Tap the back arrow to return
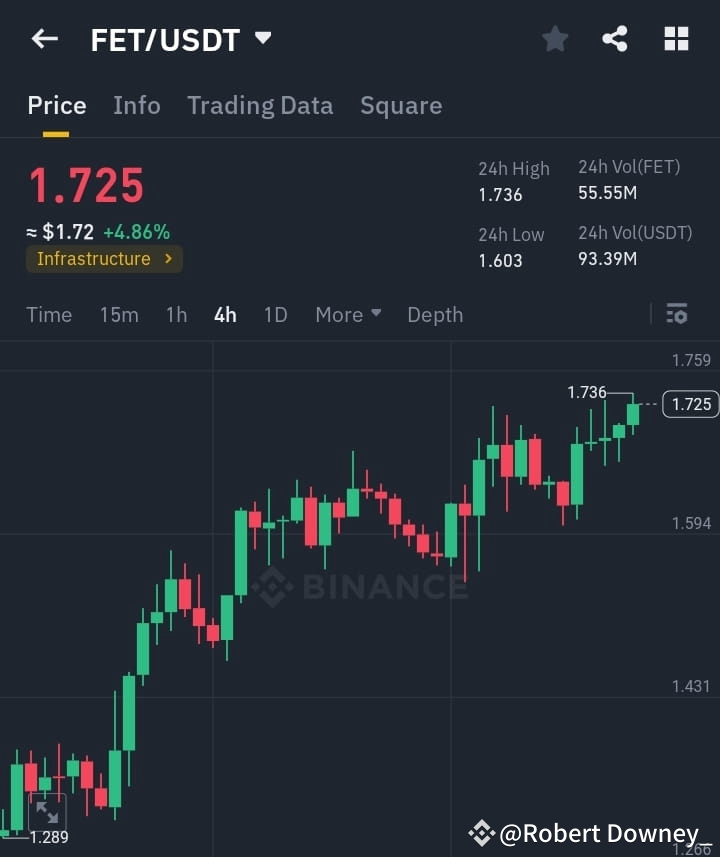Screen dimensions: 720x857 [x=44, y=39]
